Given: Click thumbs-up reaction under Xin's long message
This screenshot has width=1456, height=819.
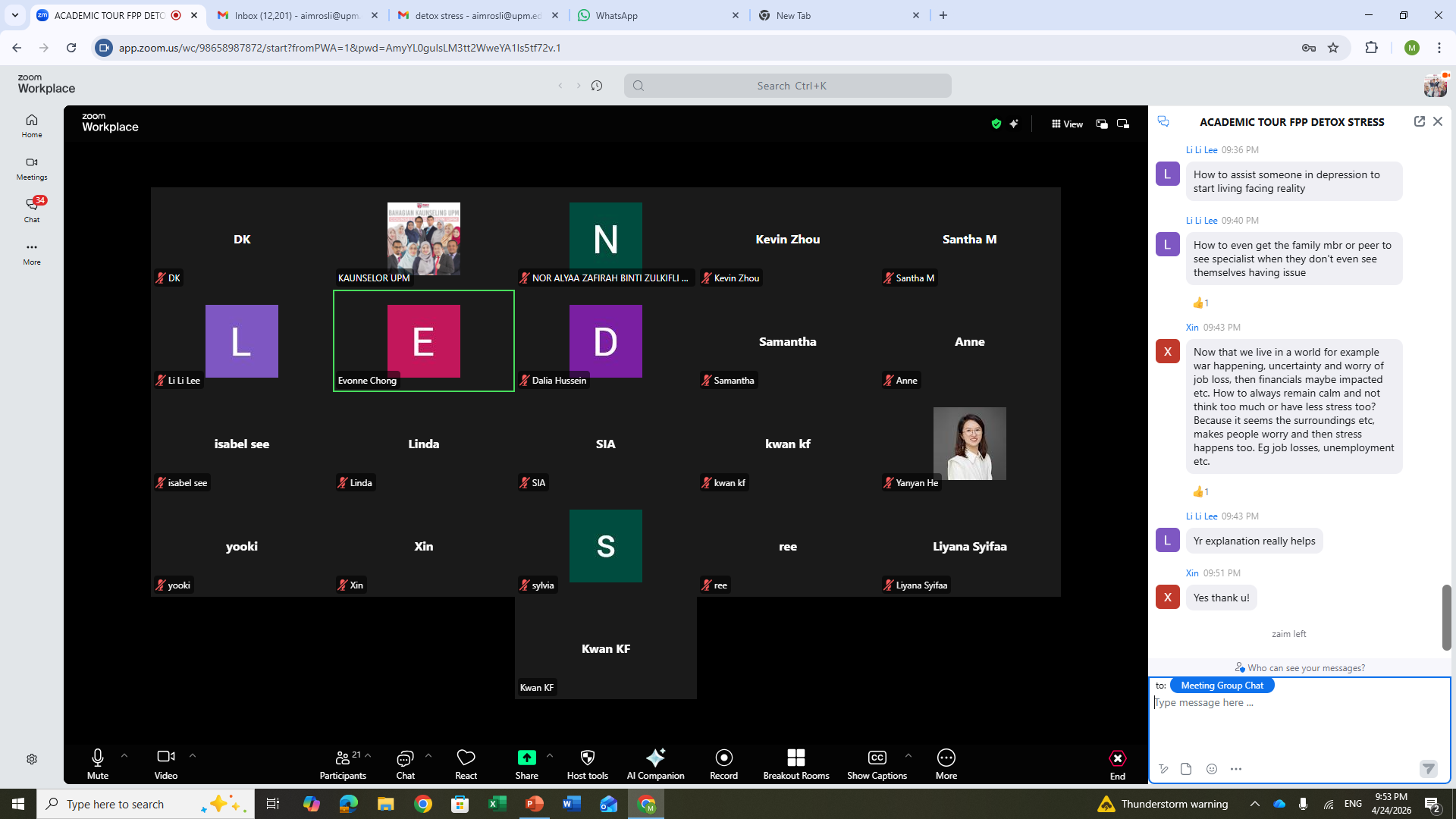Looking at the screenshot, I should pos(1200,492).
